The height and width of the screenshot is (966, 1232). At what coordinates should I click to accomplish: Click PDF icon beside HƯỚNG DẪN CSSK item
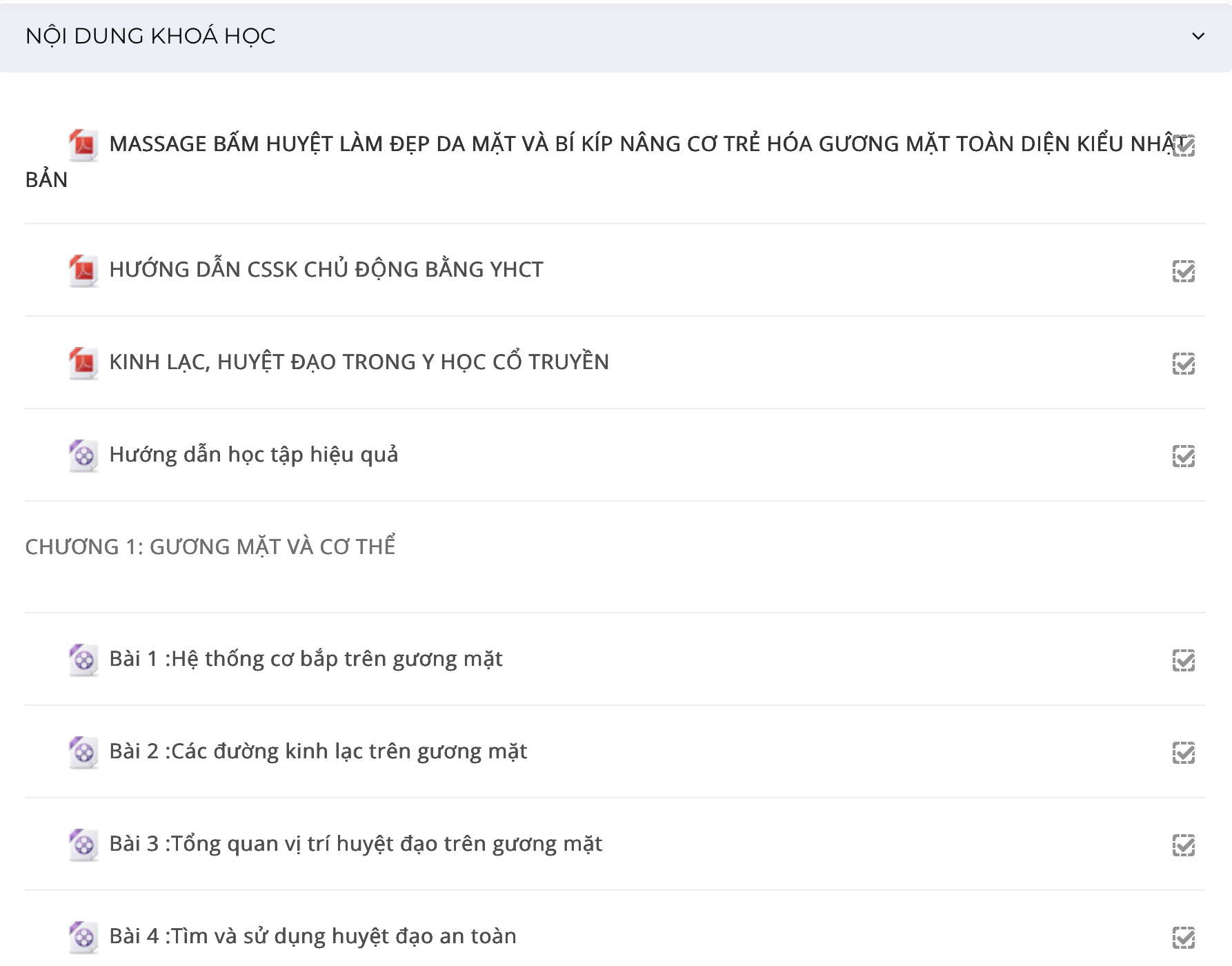(83, 270)
